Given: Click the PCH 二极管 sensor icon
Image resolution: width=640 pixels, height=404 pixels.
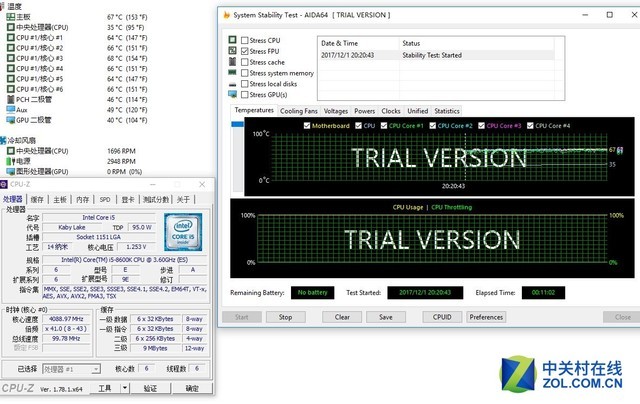Looking at the screenshot, I should tap(9, 101).
